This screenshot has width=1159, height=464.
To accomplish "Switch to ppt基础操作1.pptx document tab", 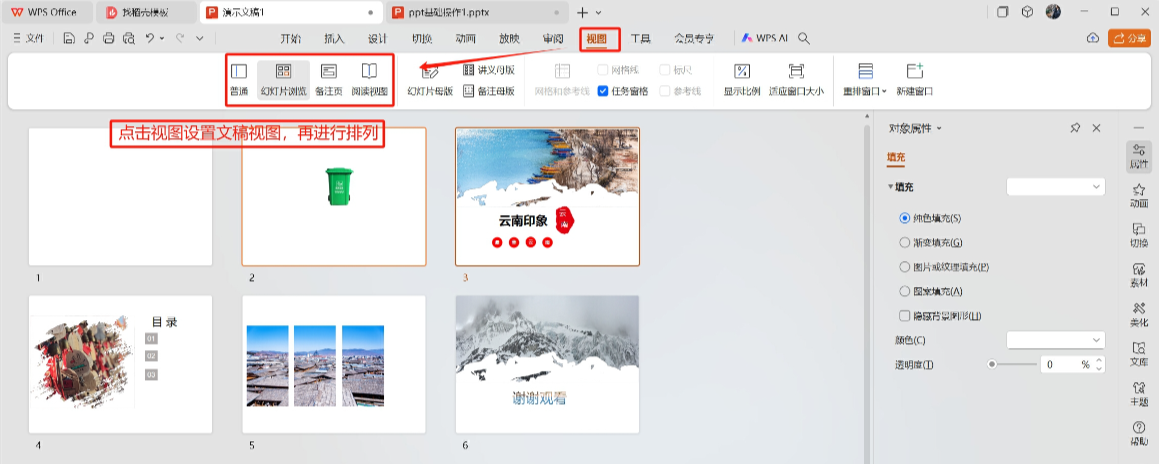I will pos(468,12).
